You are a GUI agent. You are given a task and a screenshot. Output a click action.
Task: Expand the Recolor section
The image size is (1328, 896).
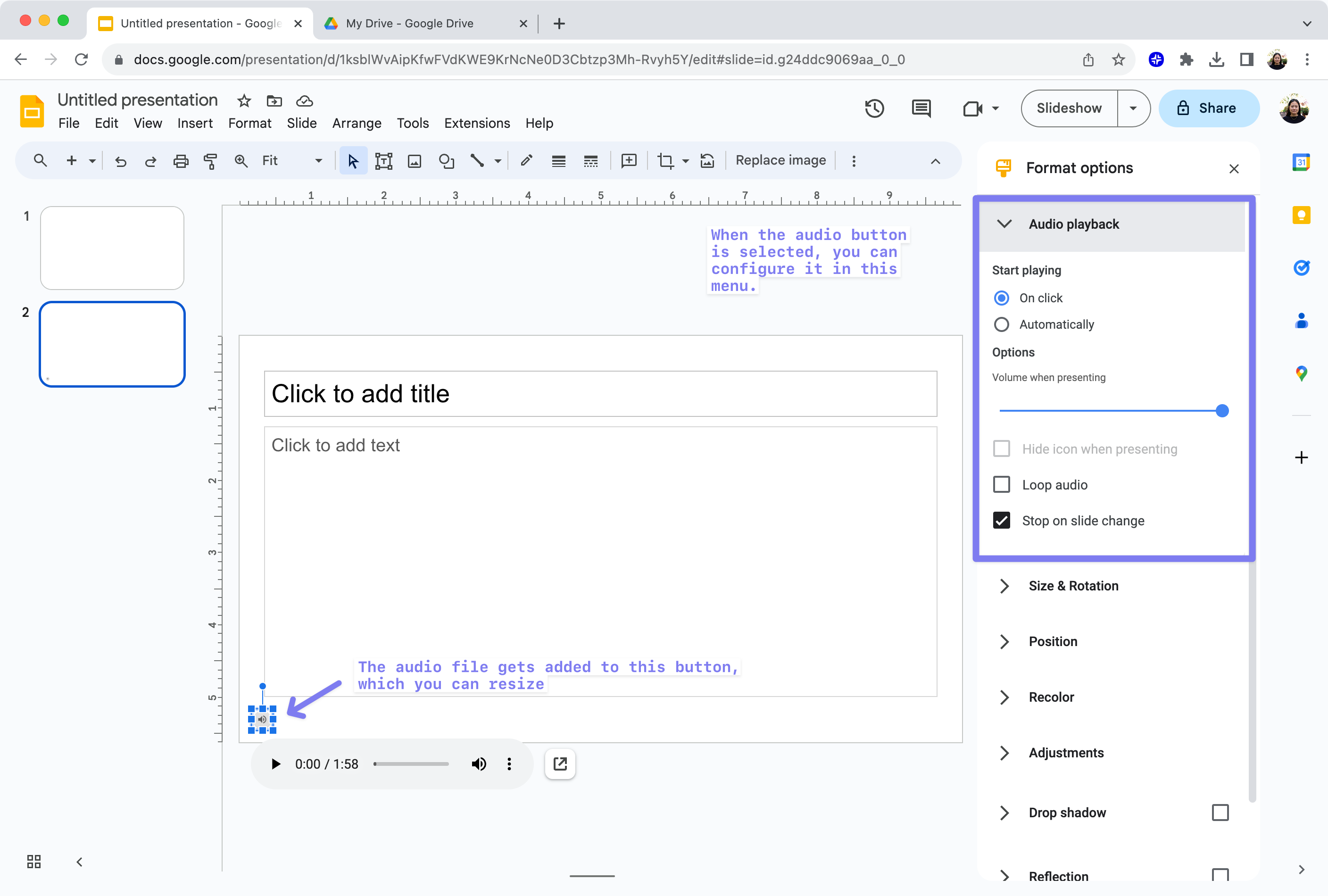coord(1004,697)
